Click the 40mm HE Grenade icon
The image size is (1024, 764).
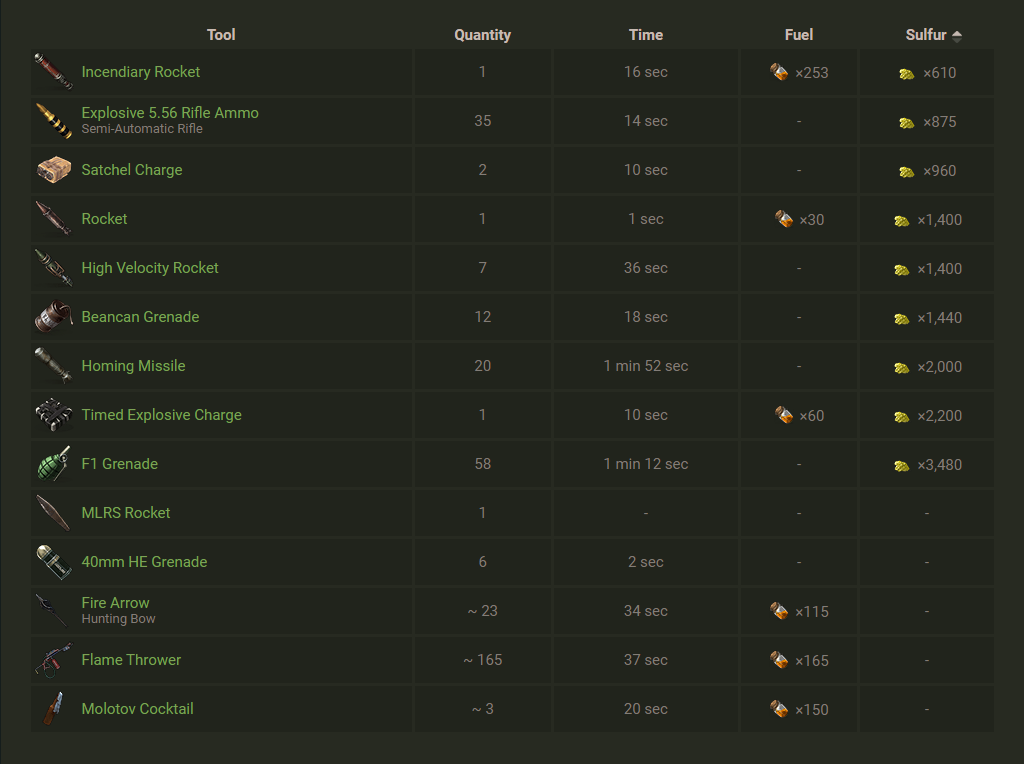coord(53,562)
